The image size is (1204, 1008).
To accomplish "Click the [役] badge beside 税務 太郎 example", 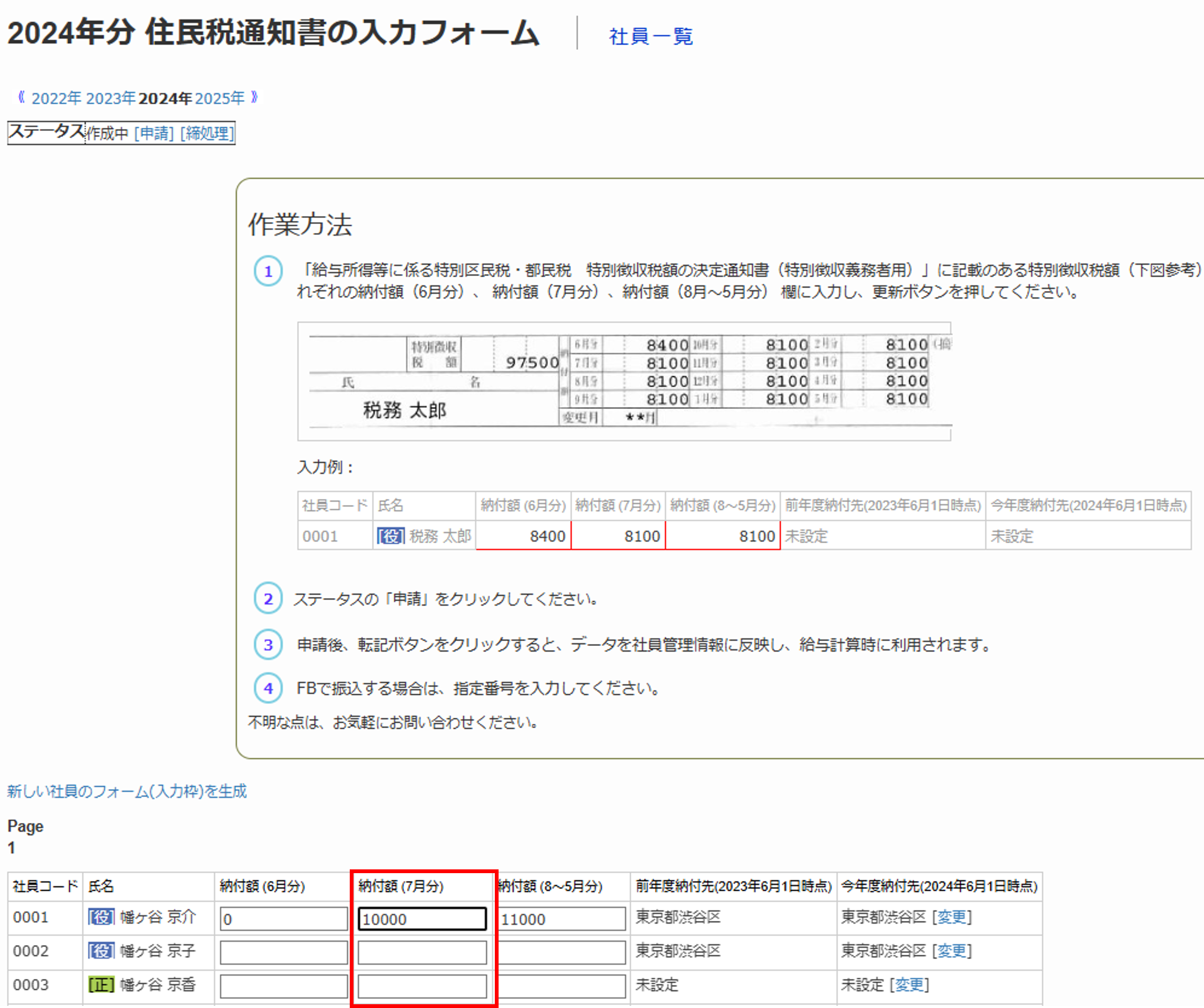I will 391,537.
